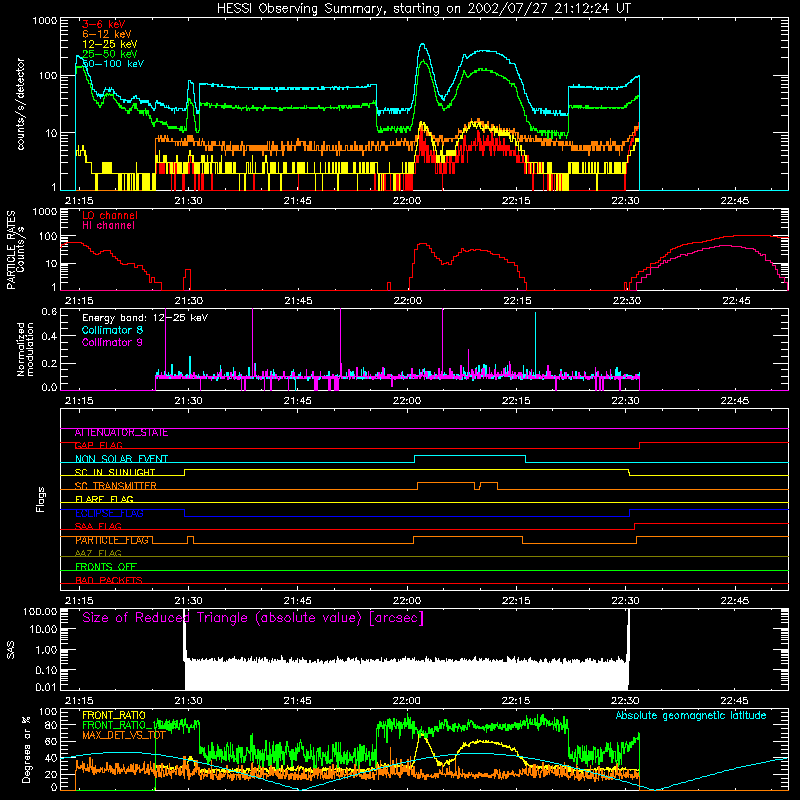Viewport: 800px width, 800px height.
Task: Click the BAD_PACKETS flag label
Action: pos(109,580)
